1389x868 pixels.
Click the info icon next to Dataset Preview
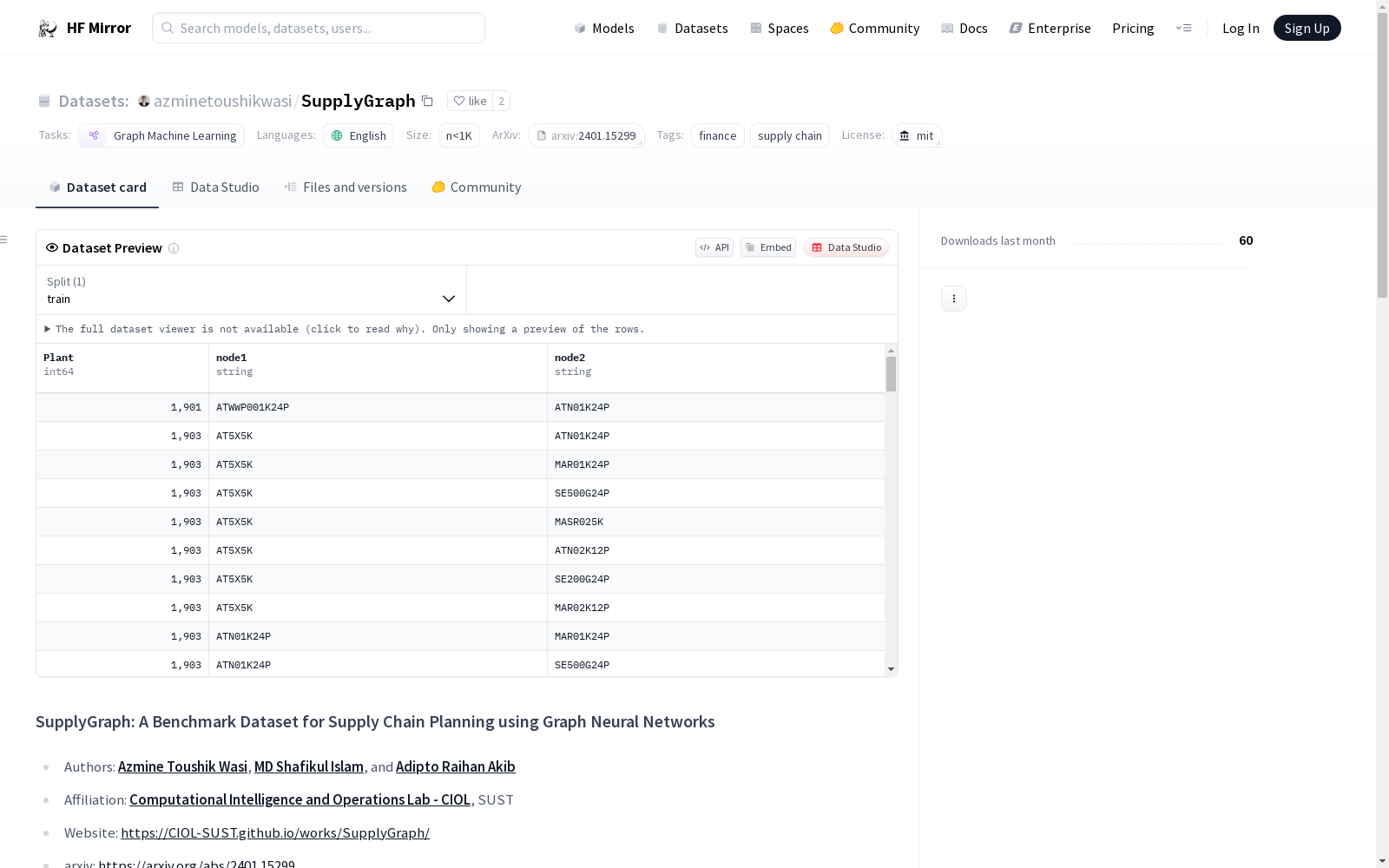(174, 248)
